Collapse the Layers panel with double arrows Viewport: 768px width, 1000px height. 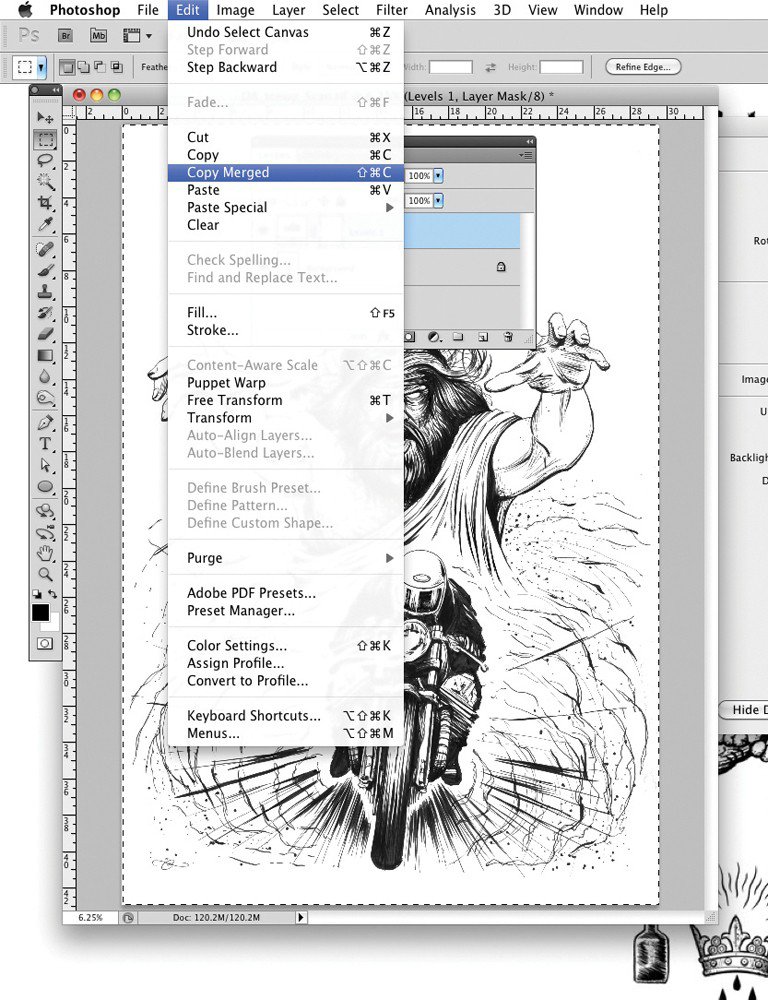(529, 142)
